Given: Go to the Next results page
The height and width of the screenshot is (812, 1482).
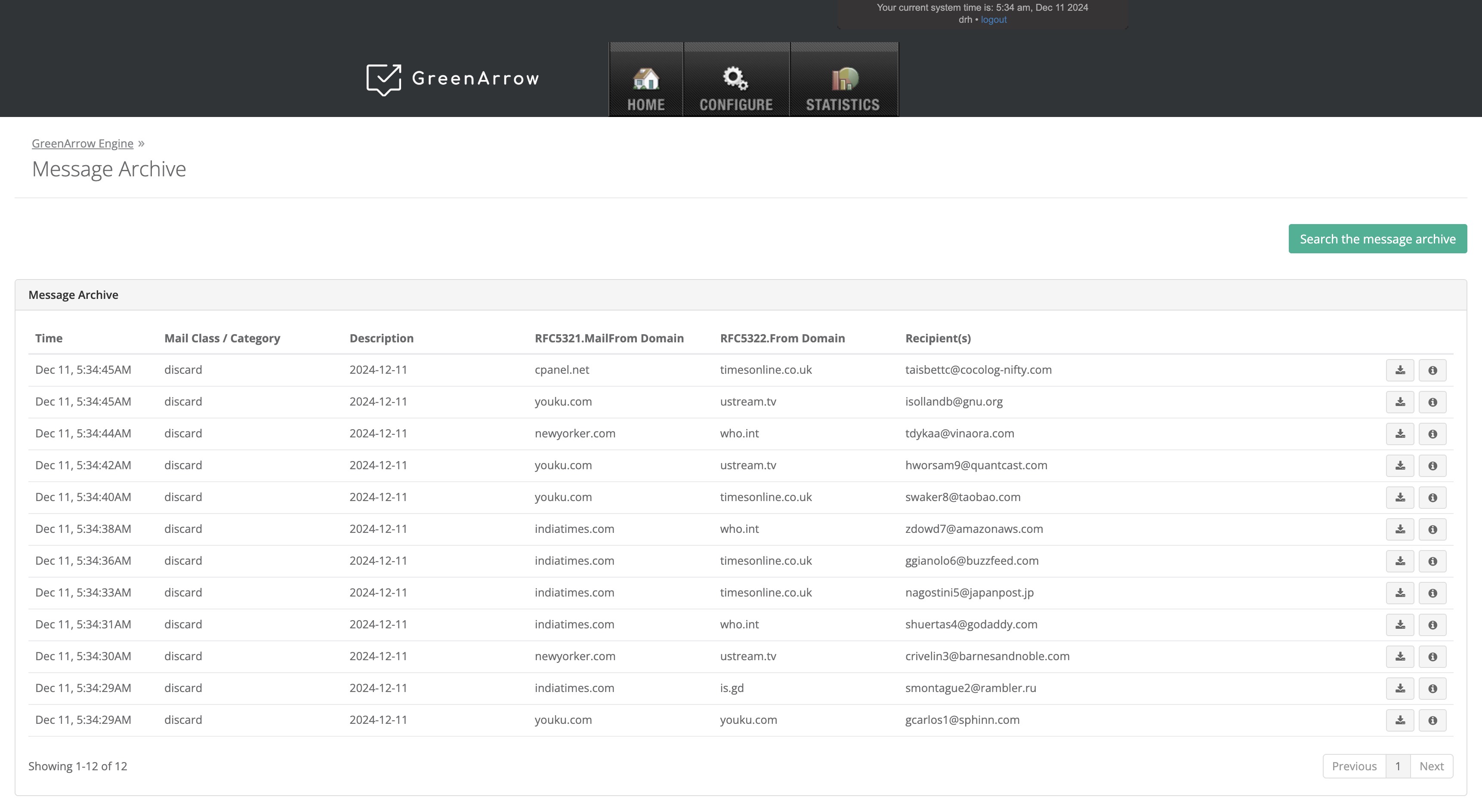Looking at the screenshot, I should point(1431,766).
